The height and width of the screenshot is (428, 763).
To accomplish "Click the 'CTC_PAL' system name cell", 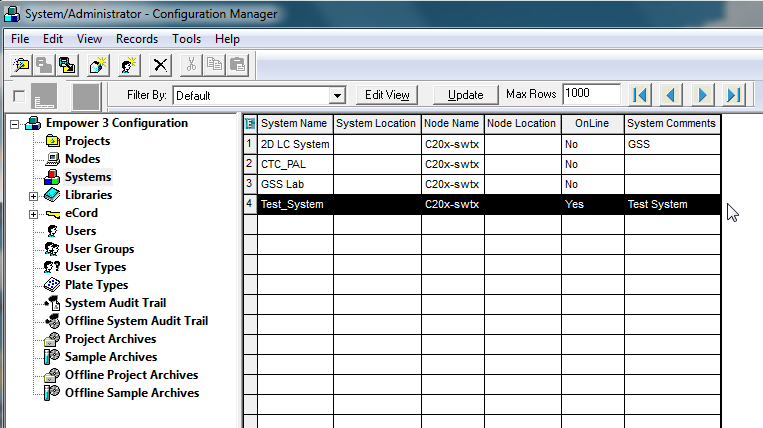I will [295, 164].
